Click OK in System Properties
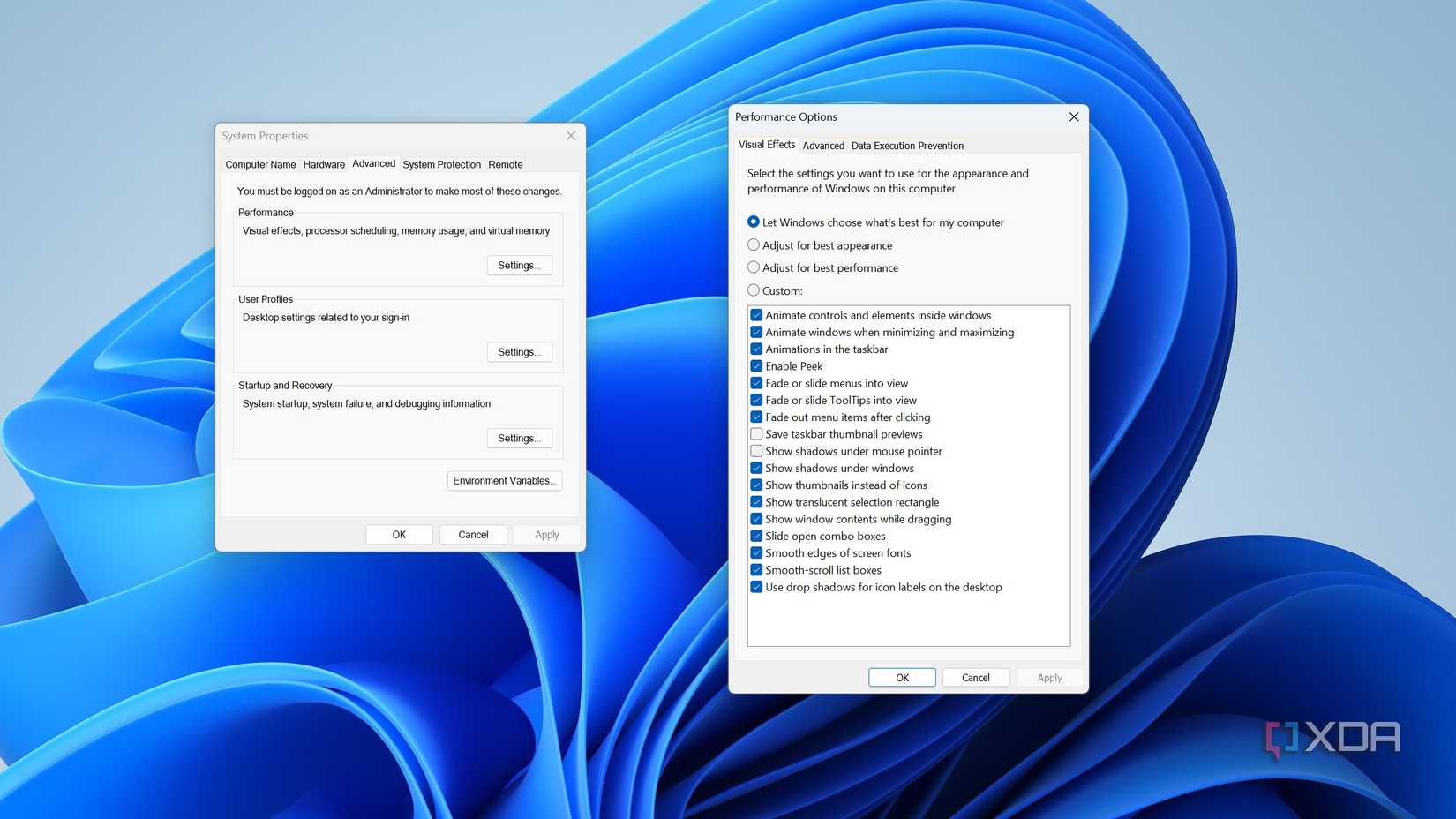This screenshot has height=819, width=1456. pos(399,535)
